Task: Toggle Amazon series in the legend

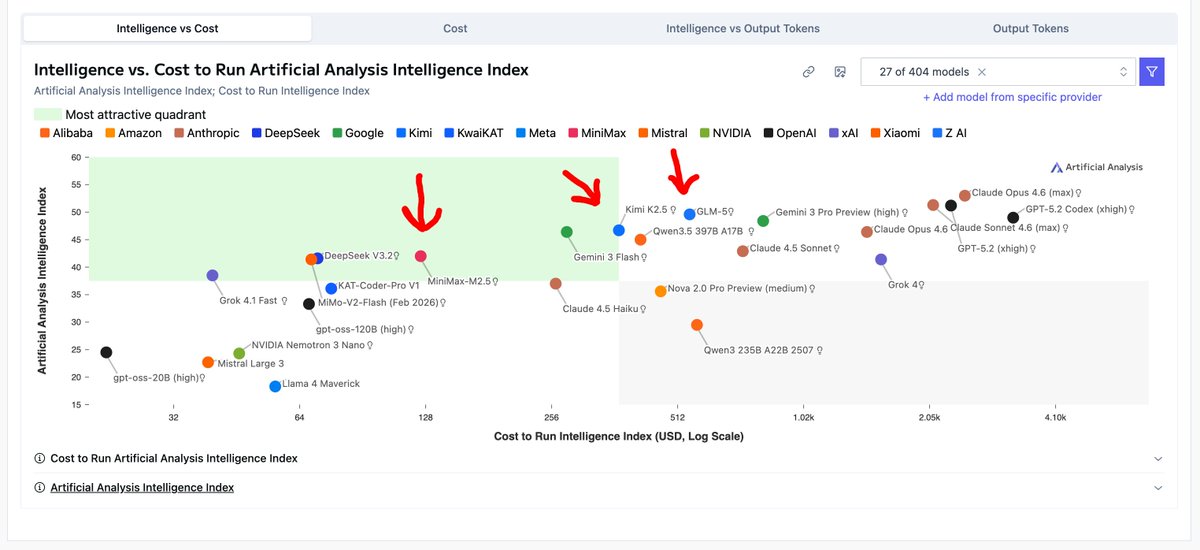Action: [x=133, y=132]
